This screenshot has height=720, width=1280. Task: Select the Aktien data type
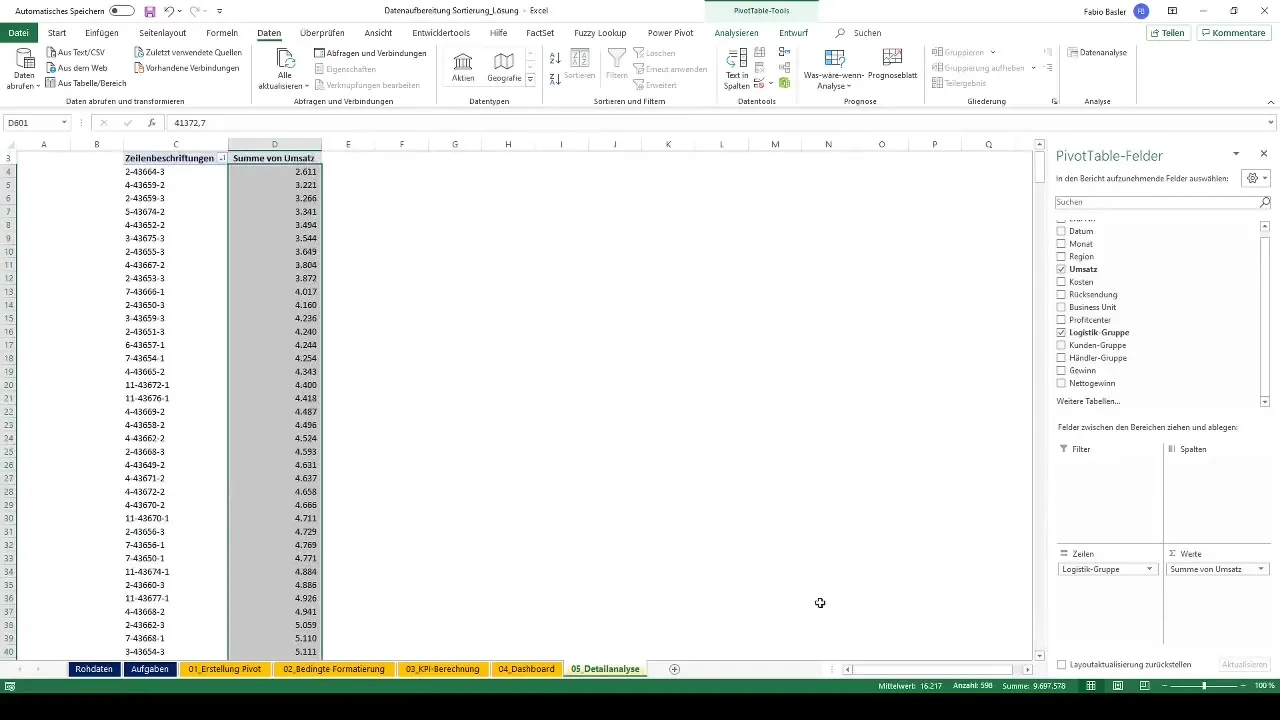coord(463,67)
